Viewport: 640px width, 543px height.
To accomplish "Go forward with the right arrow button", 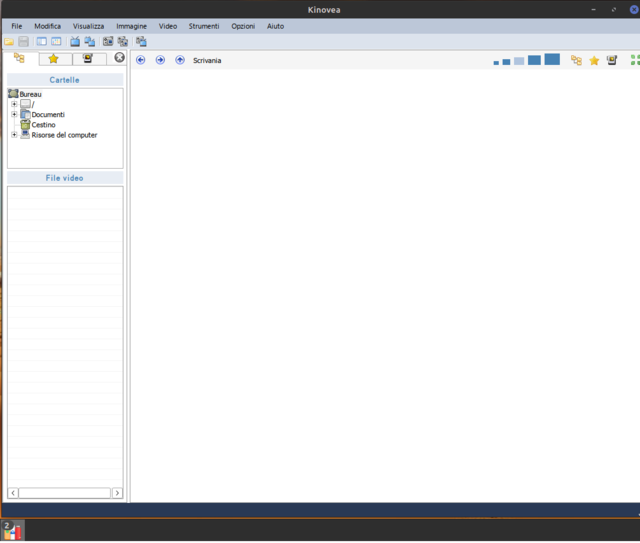I will click(x=160, y=60).
